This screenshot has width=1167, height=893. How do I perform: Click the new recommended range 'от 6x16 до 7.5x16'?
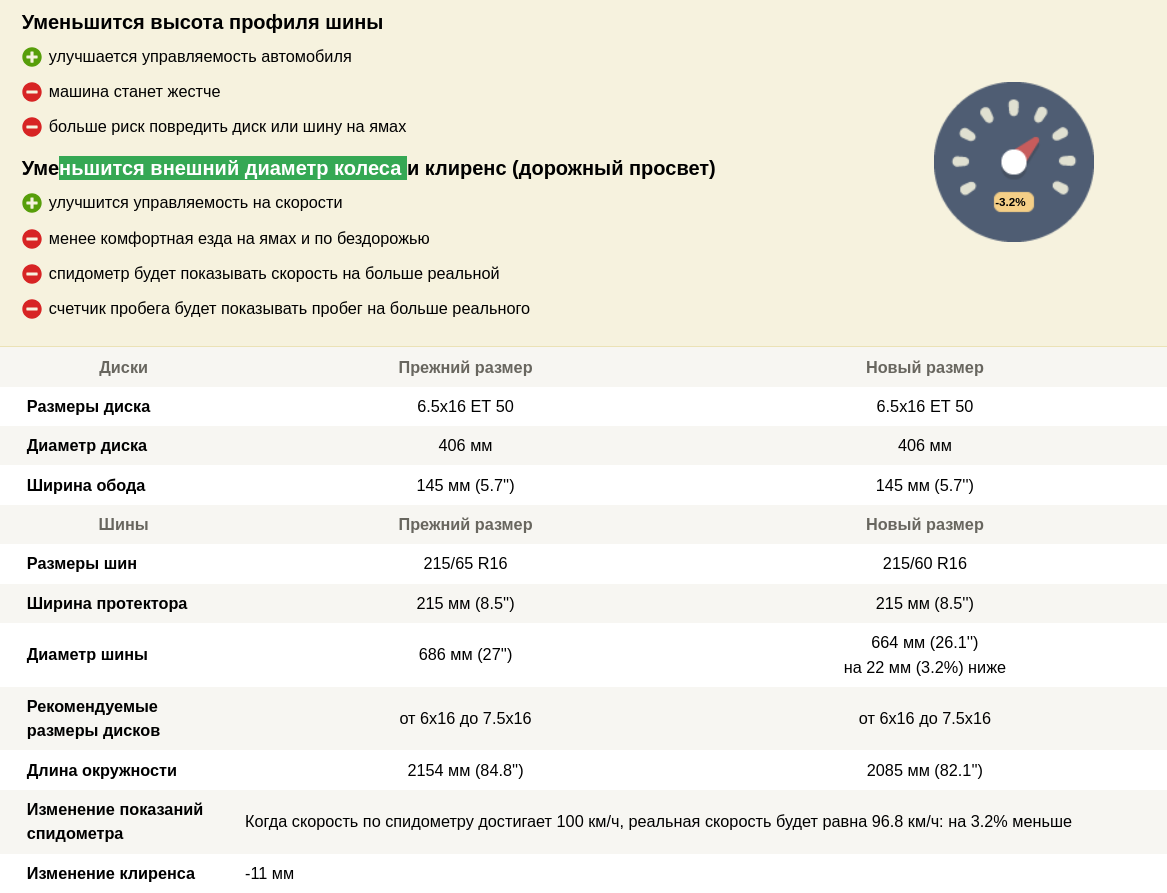(924, 719)
